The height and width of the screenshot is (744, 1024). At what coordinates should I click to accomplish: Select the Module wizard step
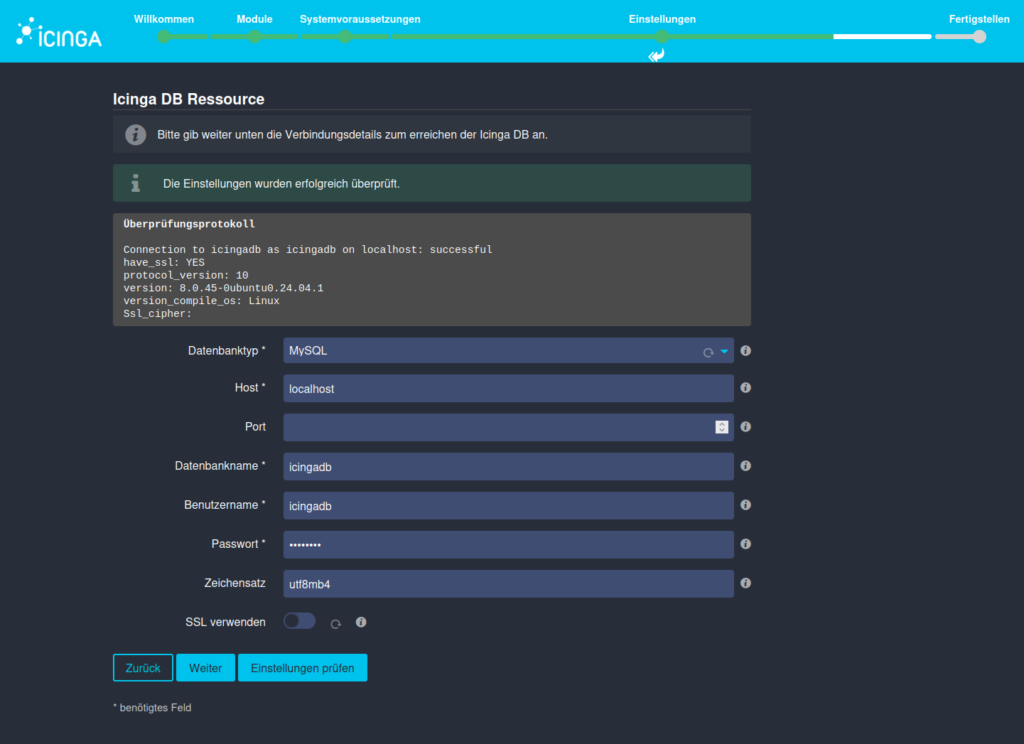pyautogui.click(x=254, y=36)
